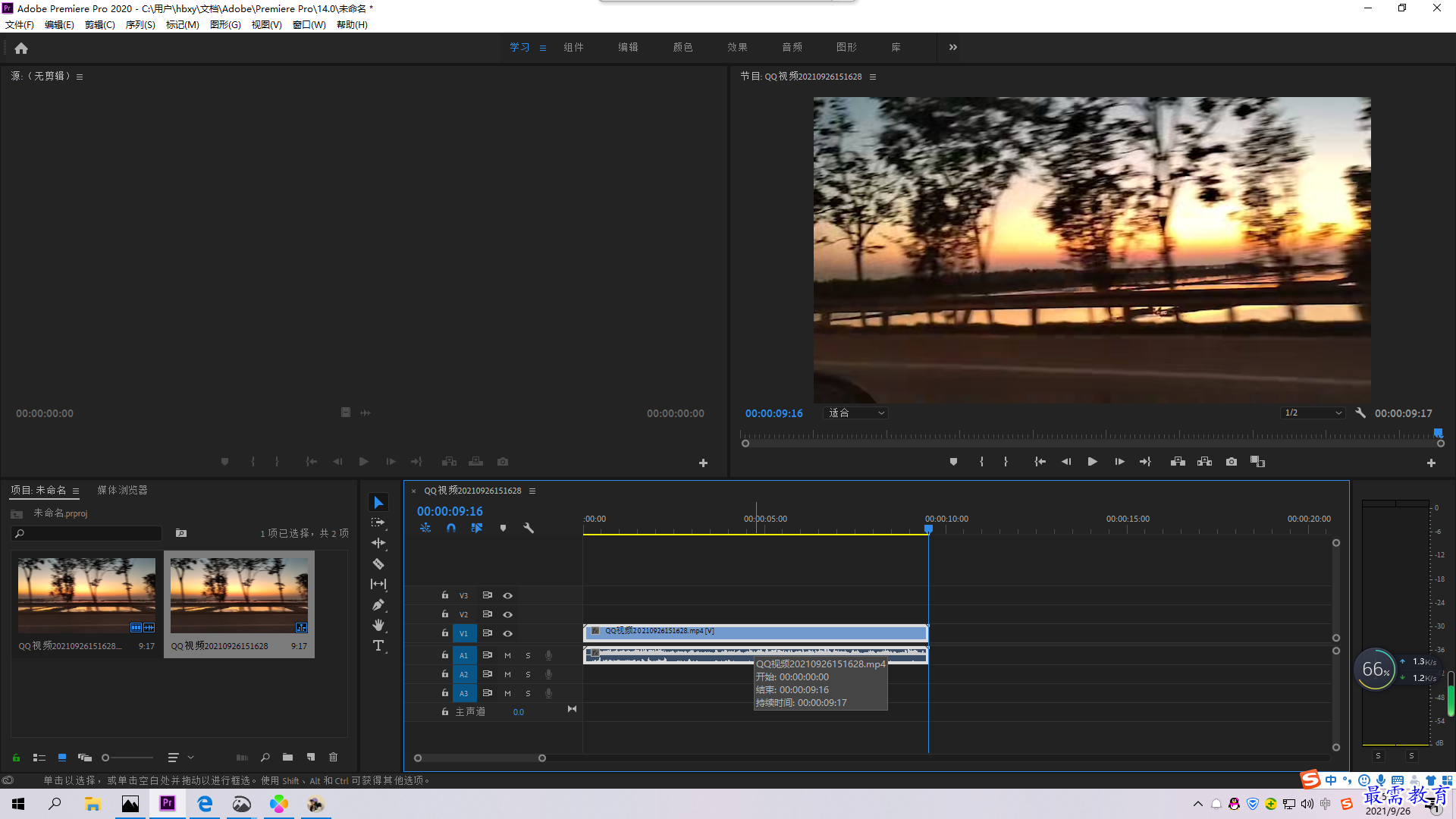Add marker in timeline panel

point(503,528)
